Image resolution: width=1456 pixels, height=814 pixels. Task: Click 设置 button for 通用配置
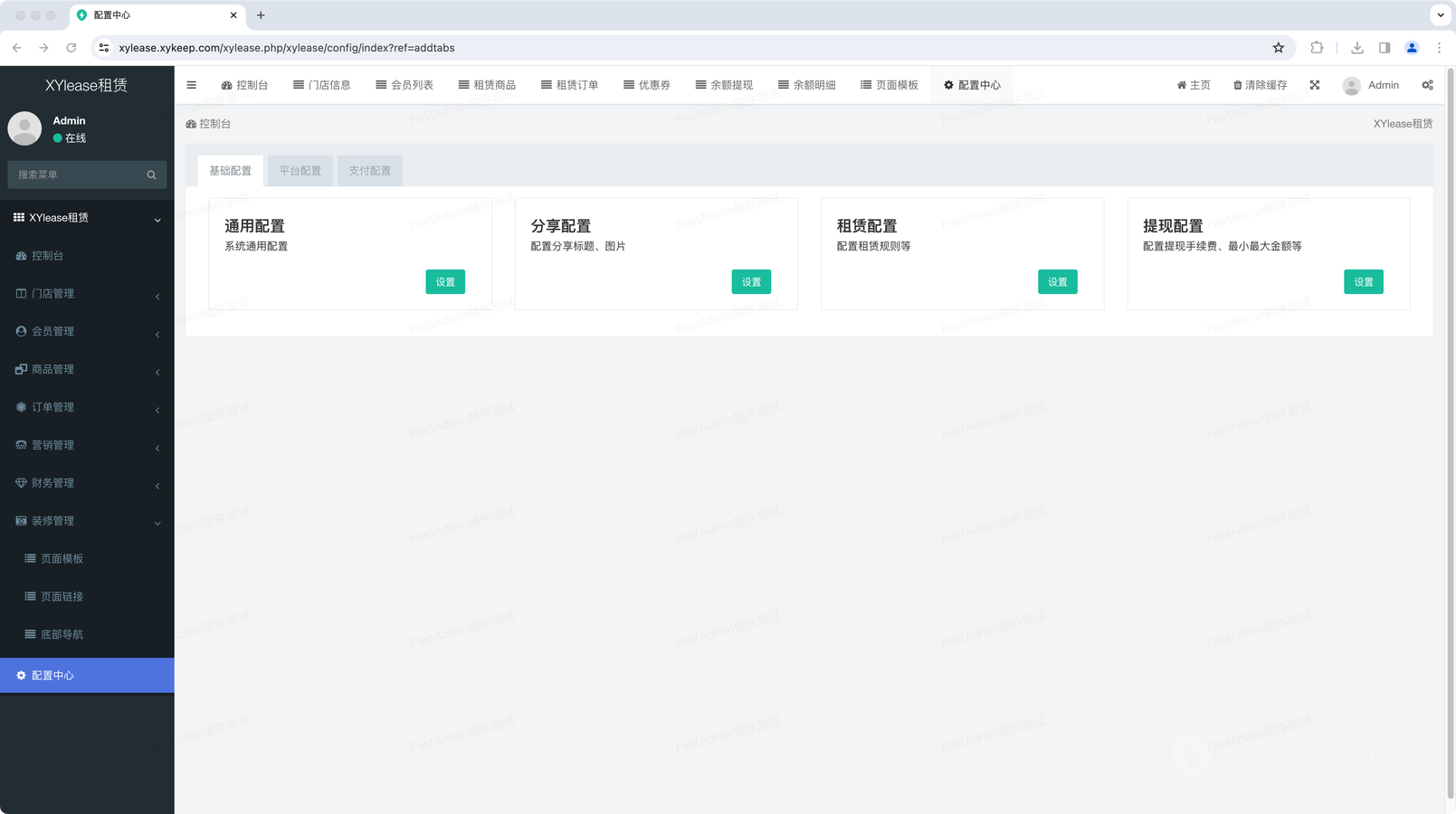point(445,282)
